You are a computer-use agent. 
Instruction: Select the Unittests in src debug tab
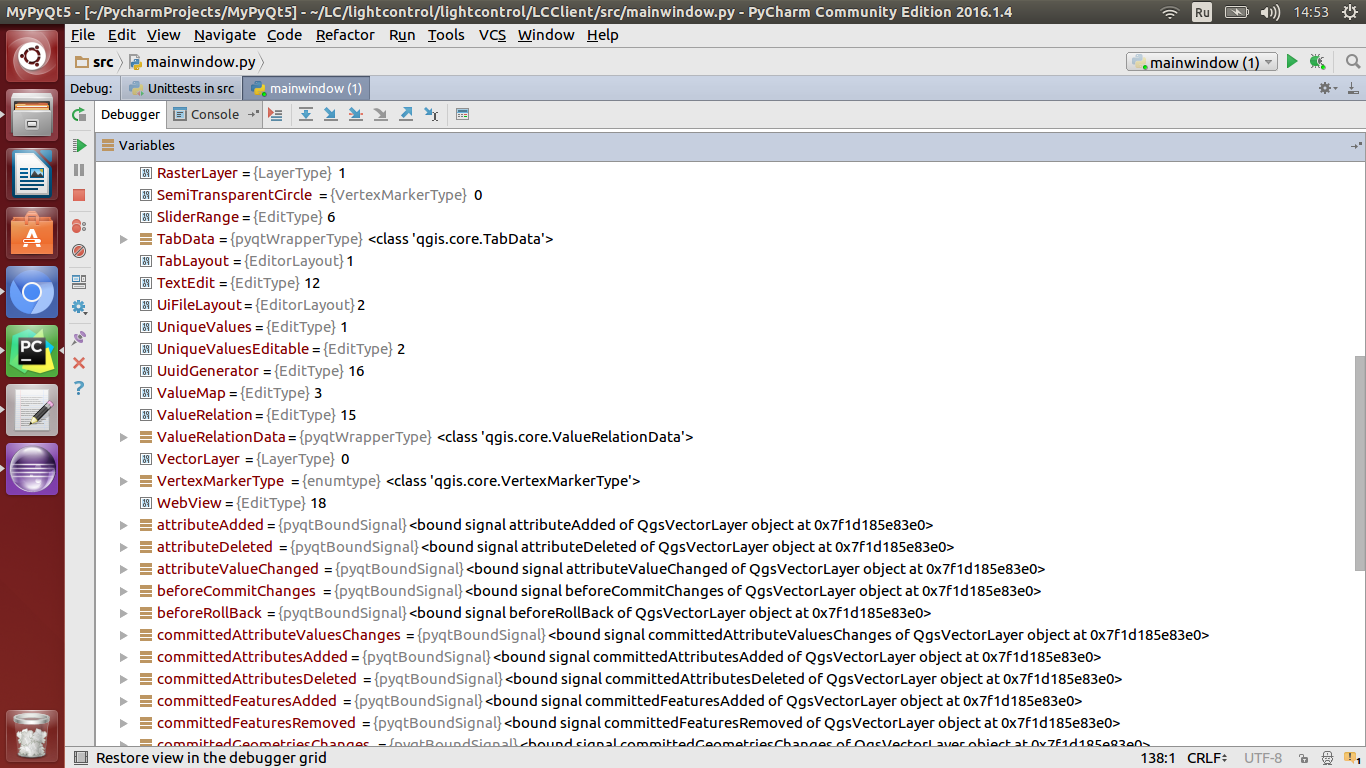pos(181,88)
